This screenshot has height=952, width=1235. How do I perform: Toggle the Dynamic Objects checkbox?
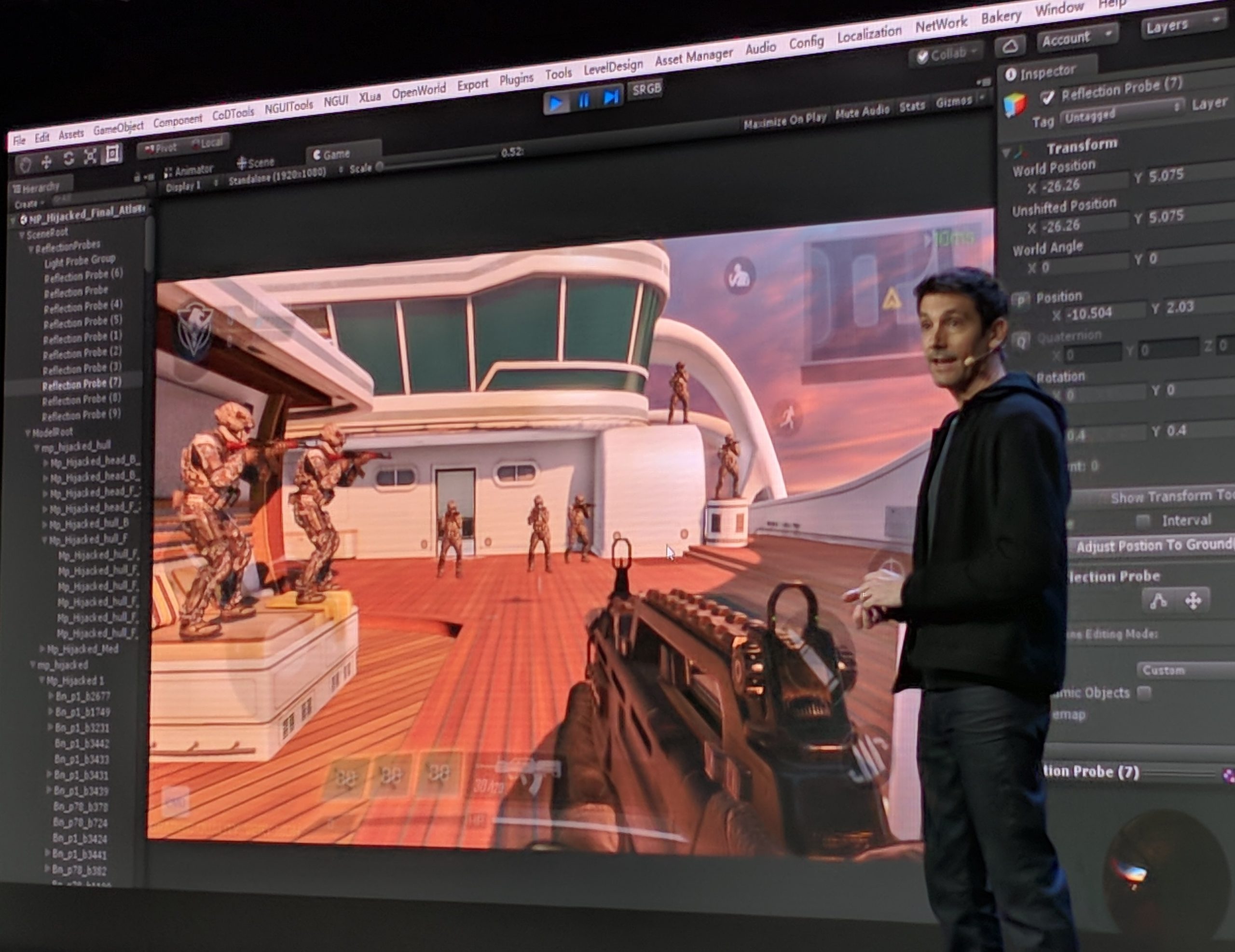click(1144, 692)
